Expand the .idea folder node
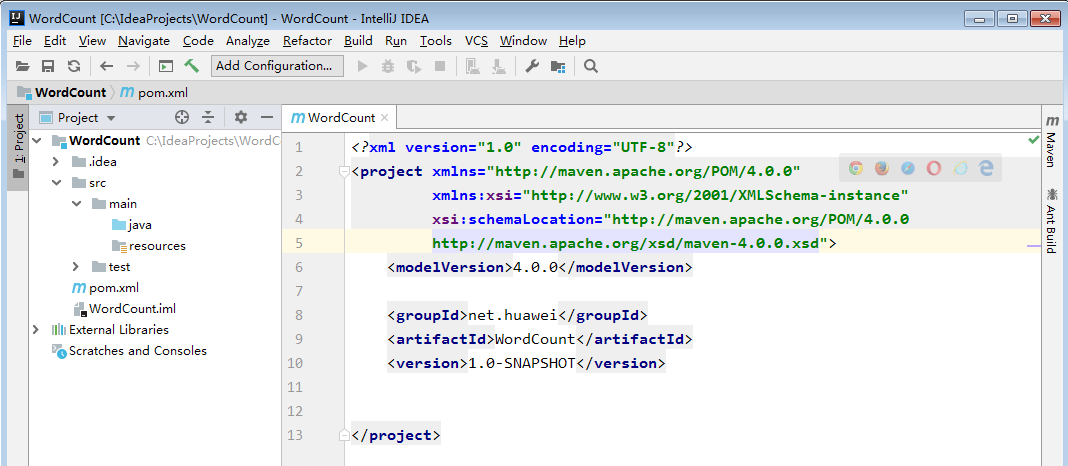This screenshot has width=1068, height=466. tap(56, 162)
